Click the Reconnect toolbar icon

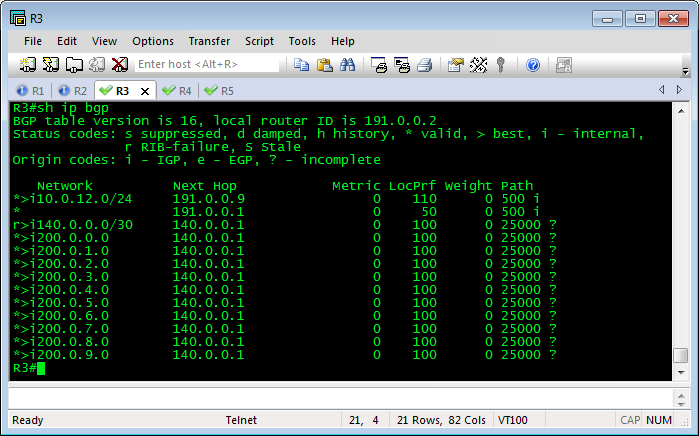tap(97, 65)
